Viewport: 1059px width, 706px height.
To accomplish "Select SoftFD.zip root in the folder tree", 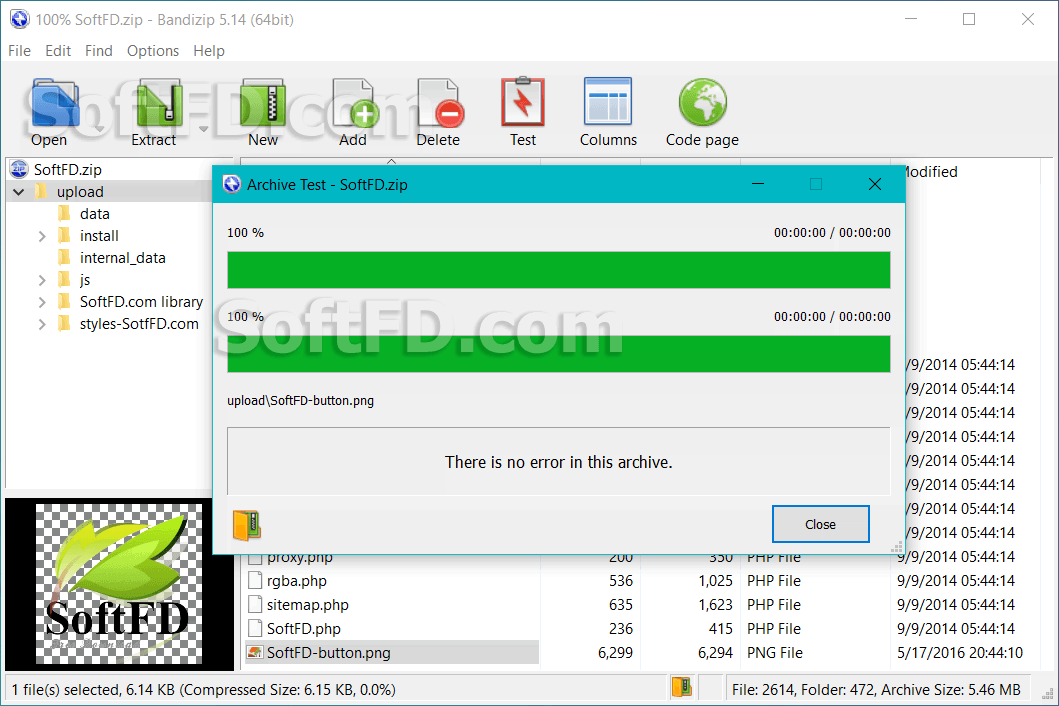I will tap(68, 169).
